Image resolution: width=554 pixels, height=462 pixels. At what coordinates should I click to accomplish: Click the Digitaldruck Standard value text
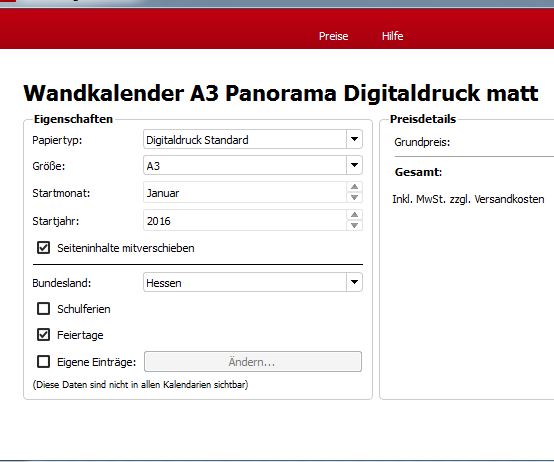[197, 140]
